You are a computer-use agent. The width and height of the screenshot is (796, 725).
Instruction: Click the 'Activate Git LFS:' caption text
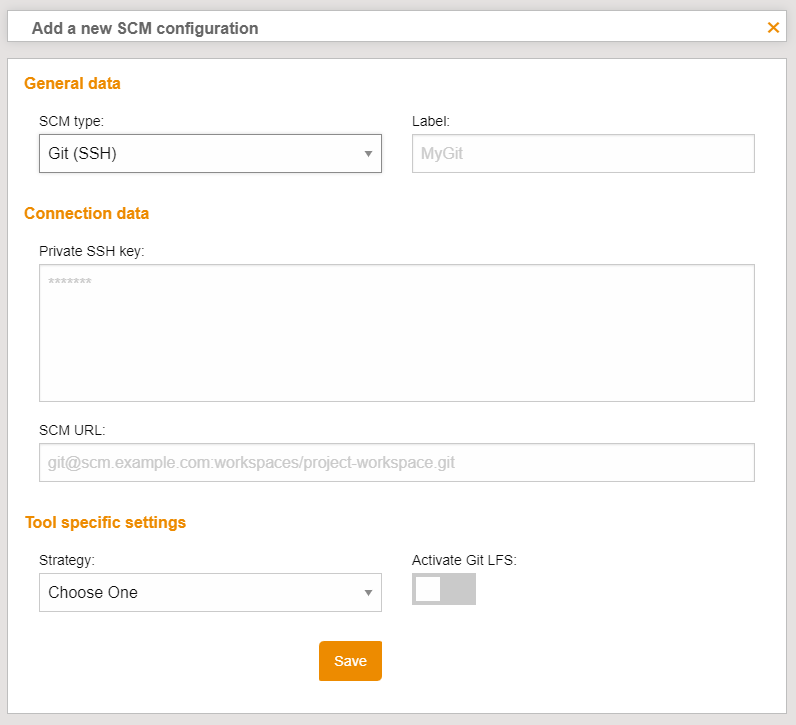464,560
